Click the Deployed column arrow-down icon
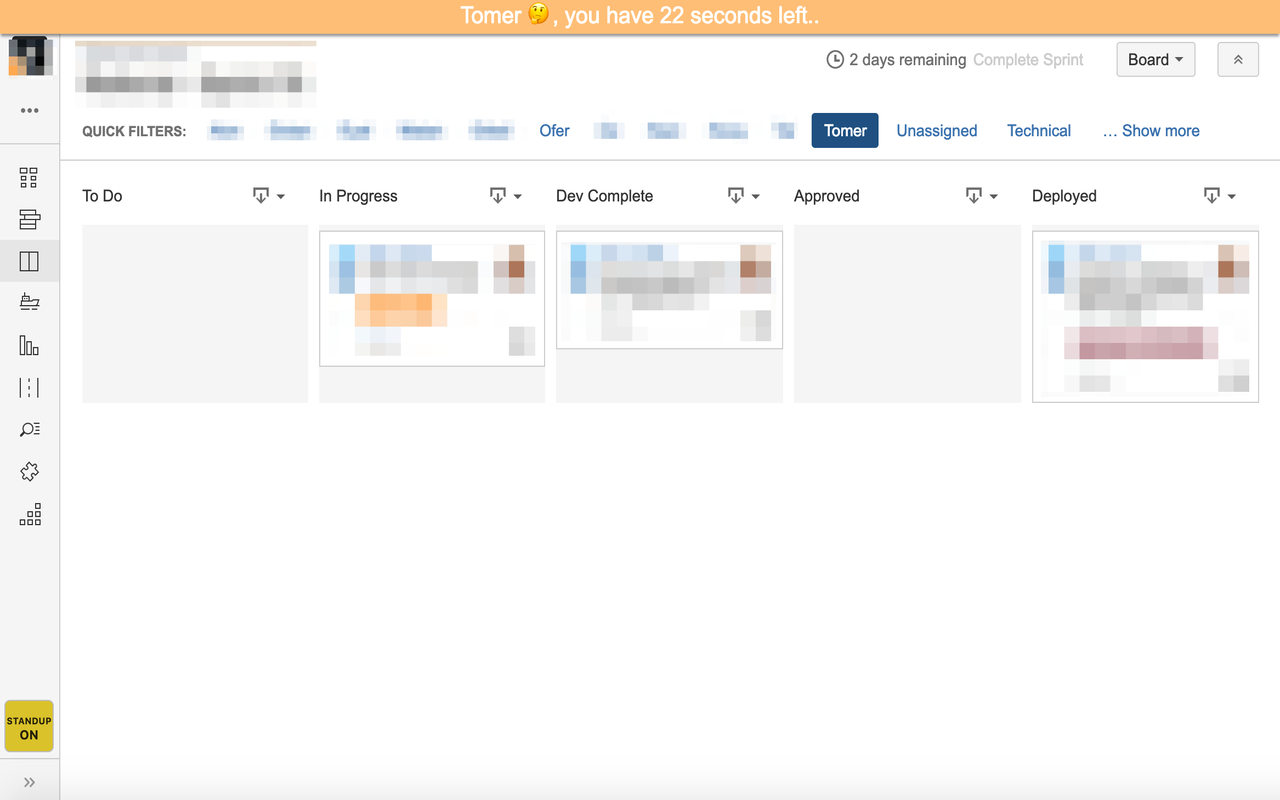The width and height of the screenshot is (1280, 800). coord(1212,196)
